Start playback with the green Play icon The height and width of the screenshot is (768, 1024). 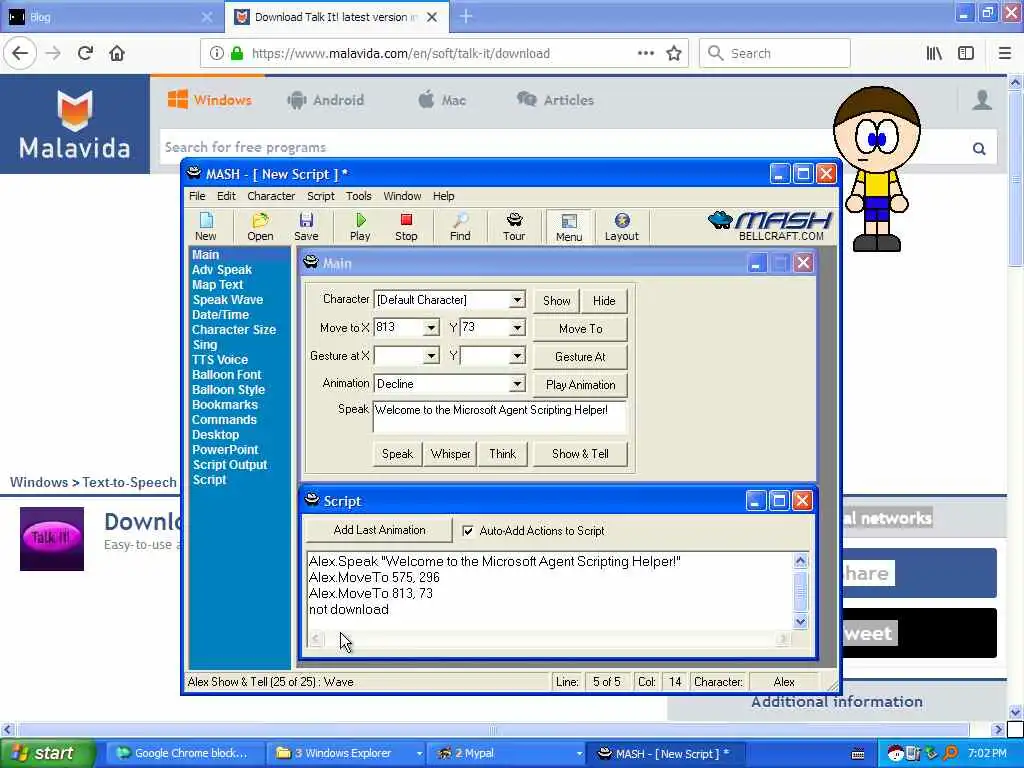click(360, 227)
